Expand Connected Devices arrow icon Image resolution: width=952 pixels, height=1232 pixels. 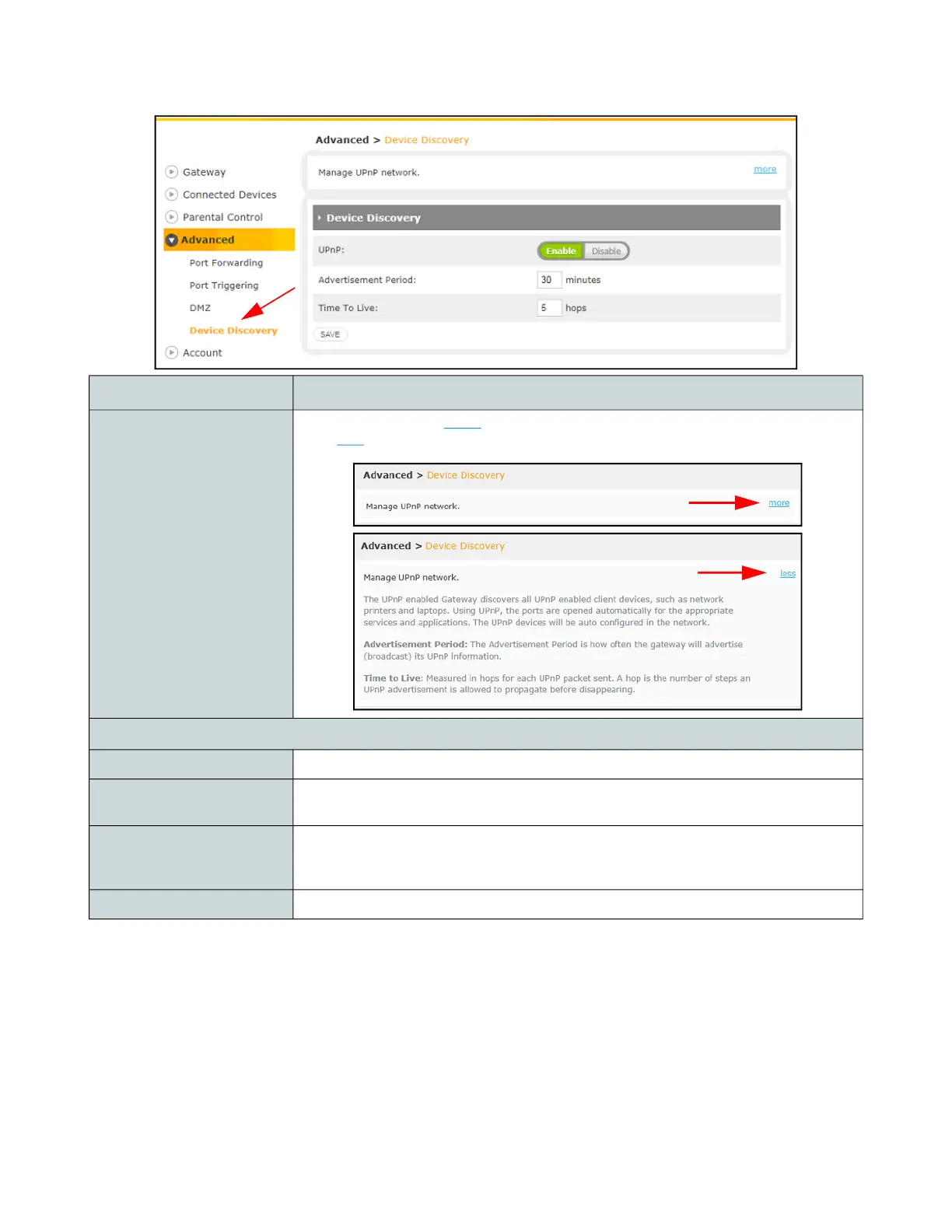click(172, 194)
